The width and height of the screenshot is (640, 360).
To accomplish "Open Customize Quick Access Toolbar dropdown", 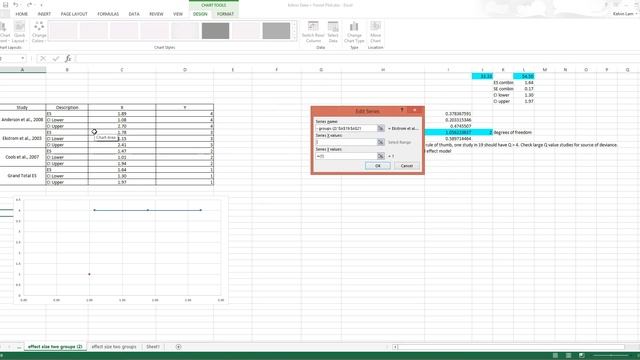I will [41, 5].
